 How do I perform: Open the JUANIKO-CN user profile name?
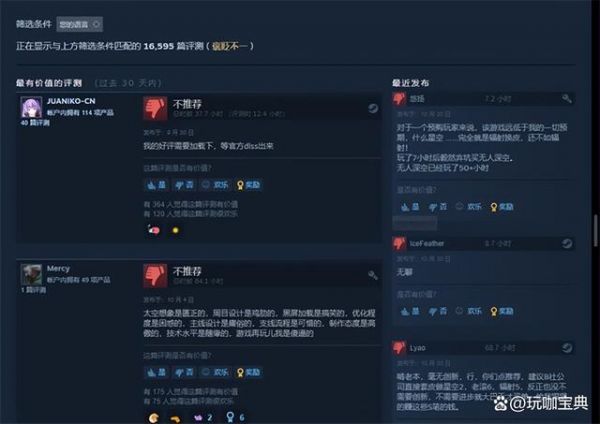pos(71,101)
